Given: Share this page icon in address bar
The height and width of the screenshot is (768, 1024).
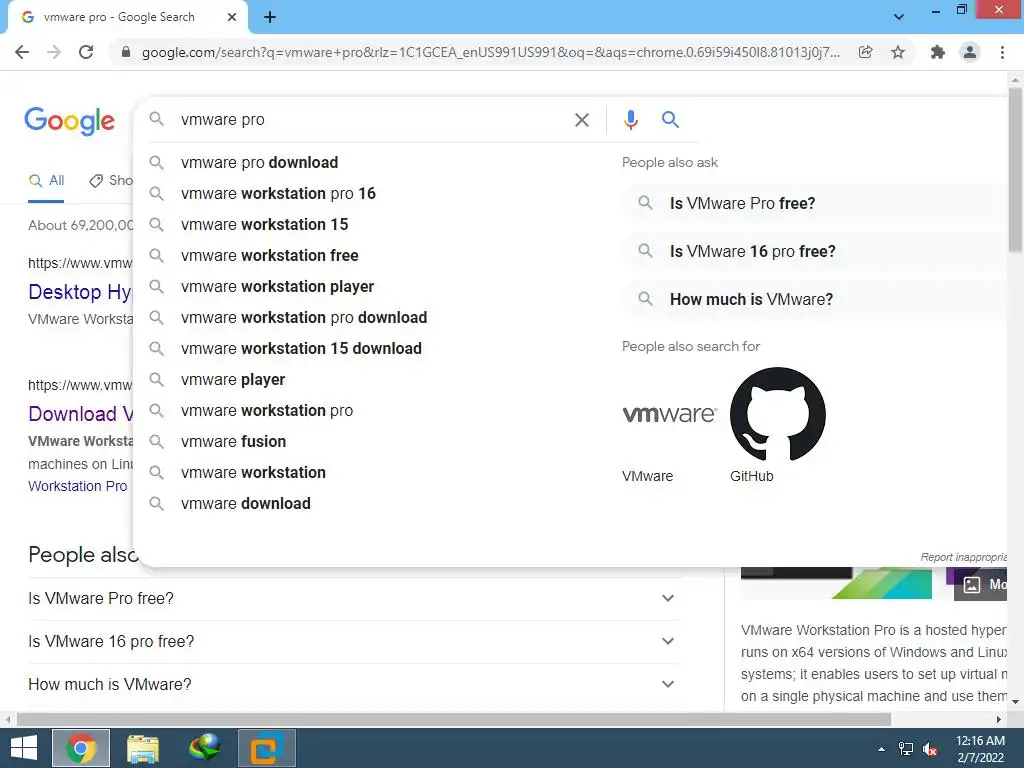Looking at the screenshot, I should [865, 52].
